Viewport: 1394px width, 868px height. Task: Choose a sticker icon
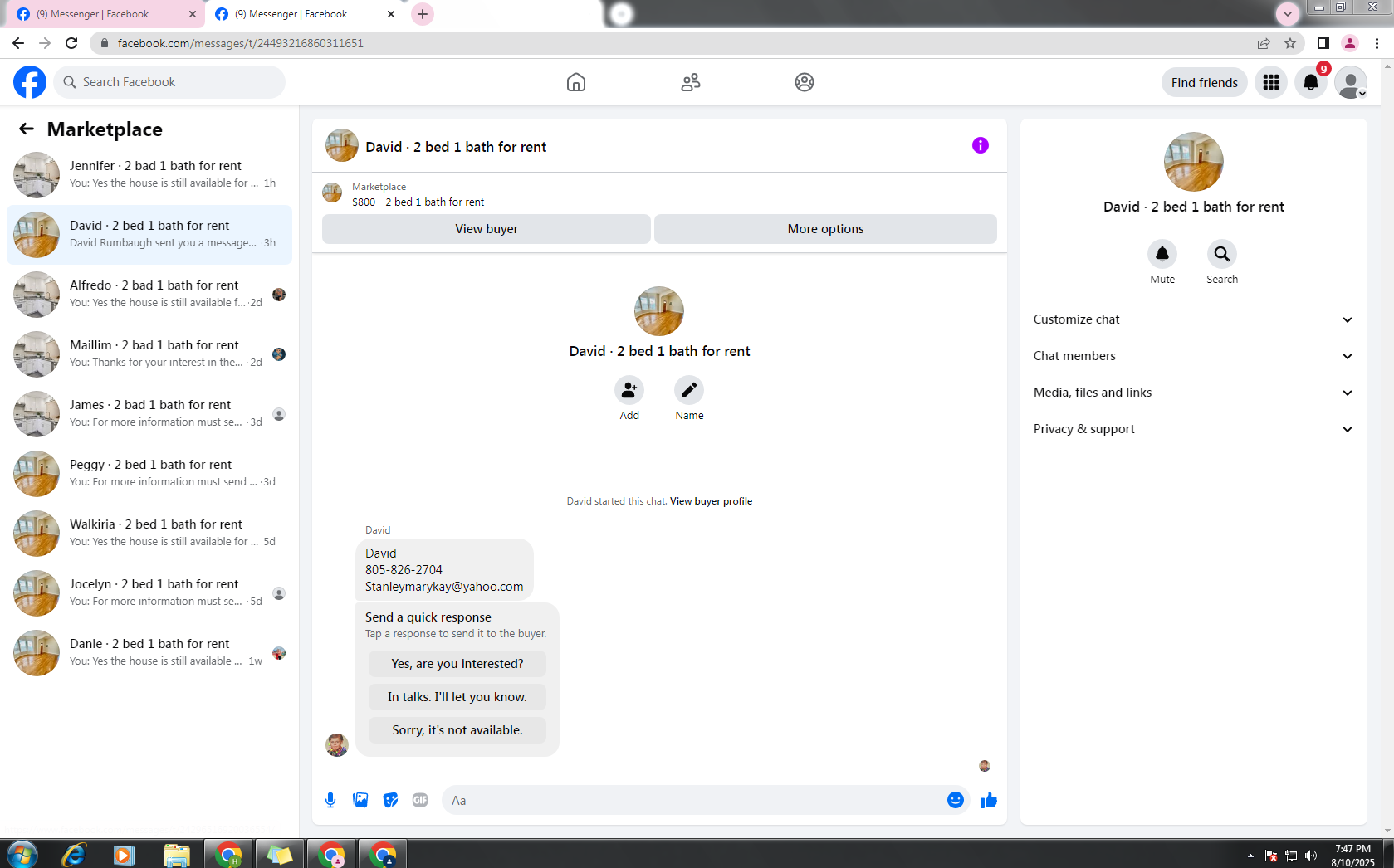390,800
